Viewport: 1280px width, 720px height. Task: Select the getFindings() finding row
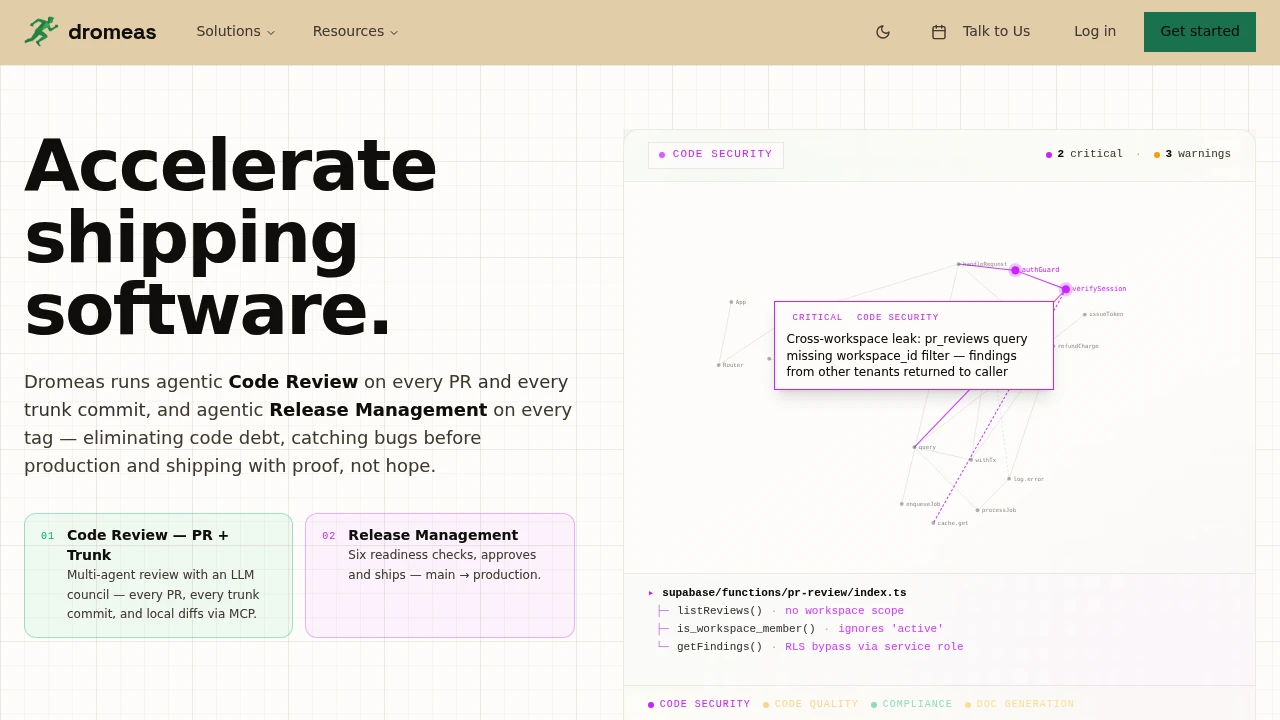pyautogui.click(x=810, y=647)
